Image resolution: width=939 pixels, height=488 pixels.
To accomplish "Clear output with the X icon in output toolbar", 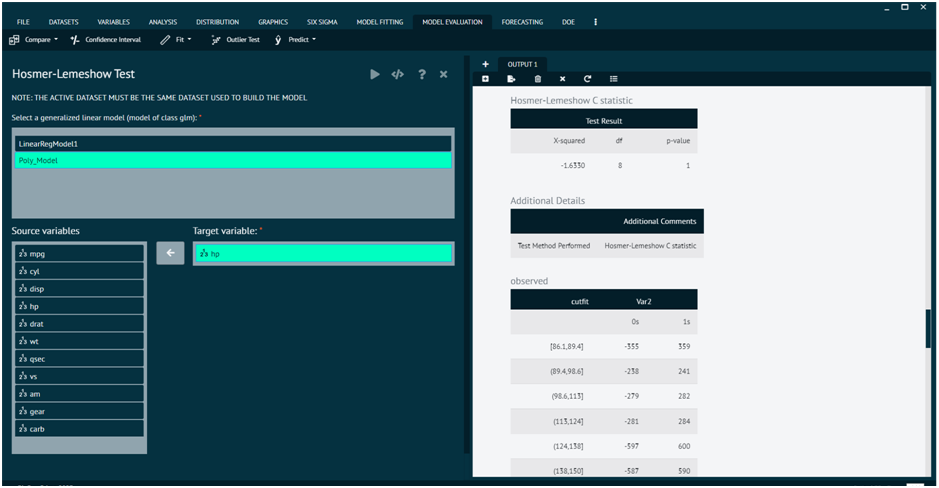I will (562, 79).
